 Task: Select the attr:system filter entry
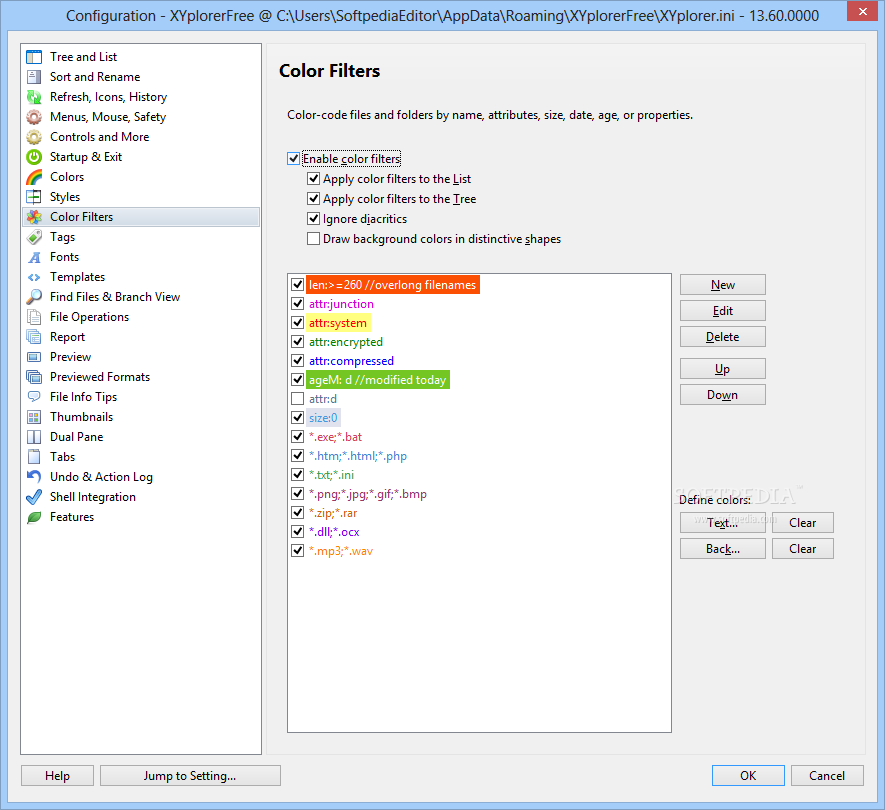pyautogui.click(x=338, y=323)
